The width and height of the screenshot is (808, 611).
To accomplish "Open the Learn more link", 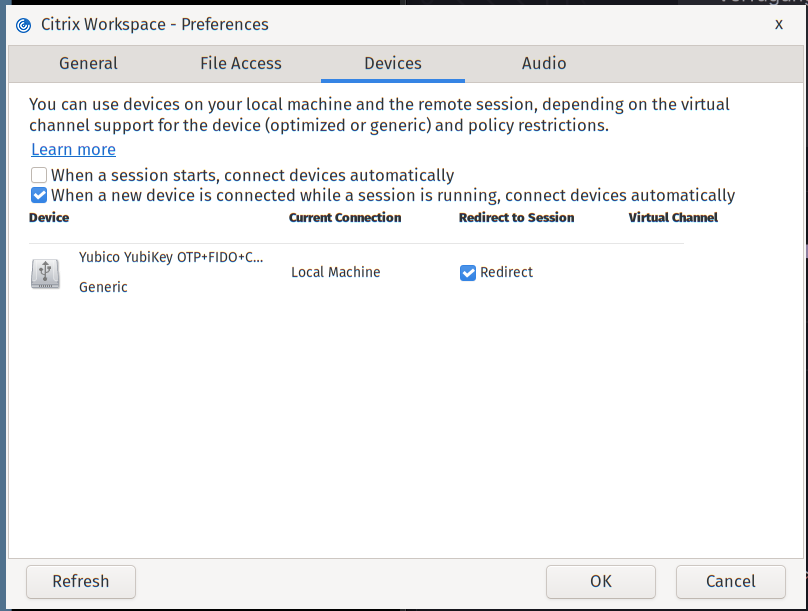I will [x=74, y=149].
